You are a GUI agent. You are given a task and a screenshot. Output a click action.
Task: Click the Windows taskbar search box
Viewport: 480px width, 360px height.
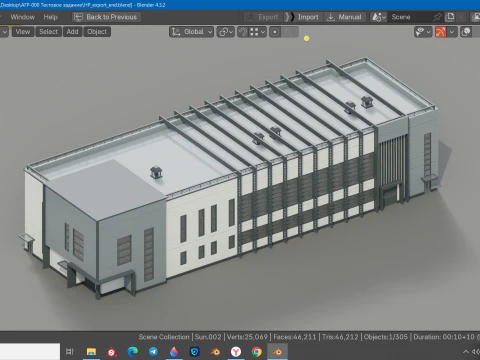pos(30,351)
